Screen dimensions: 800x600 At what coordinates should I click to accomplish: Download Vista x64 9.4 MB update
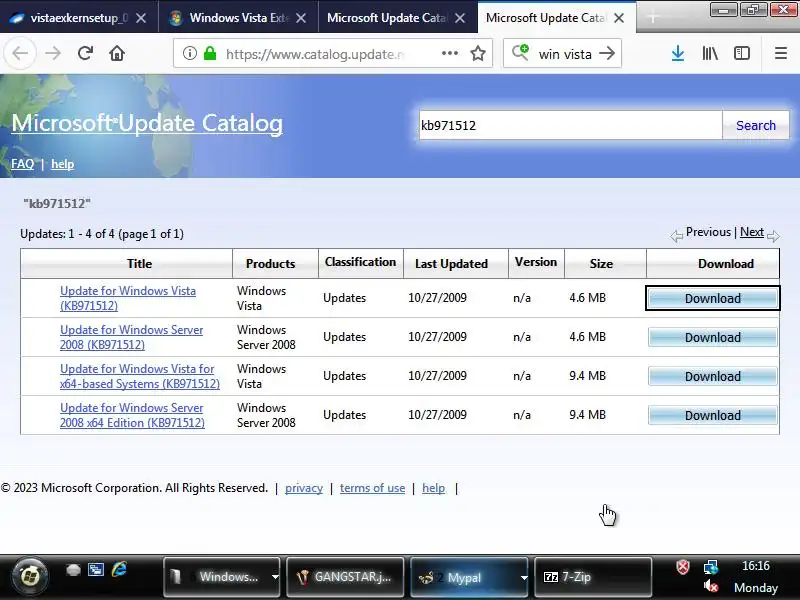(x=713, y=376)
